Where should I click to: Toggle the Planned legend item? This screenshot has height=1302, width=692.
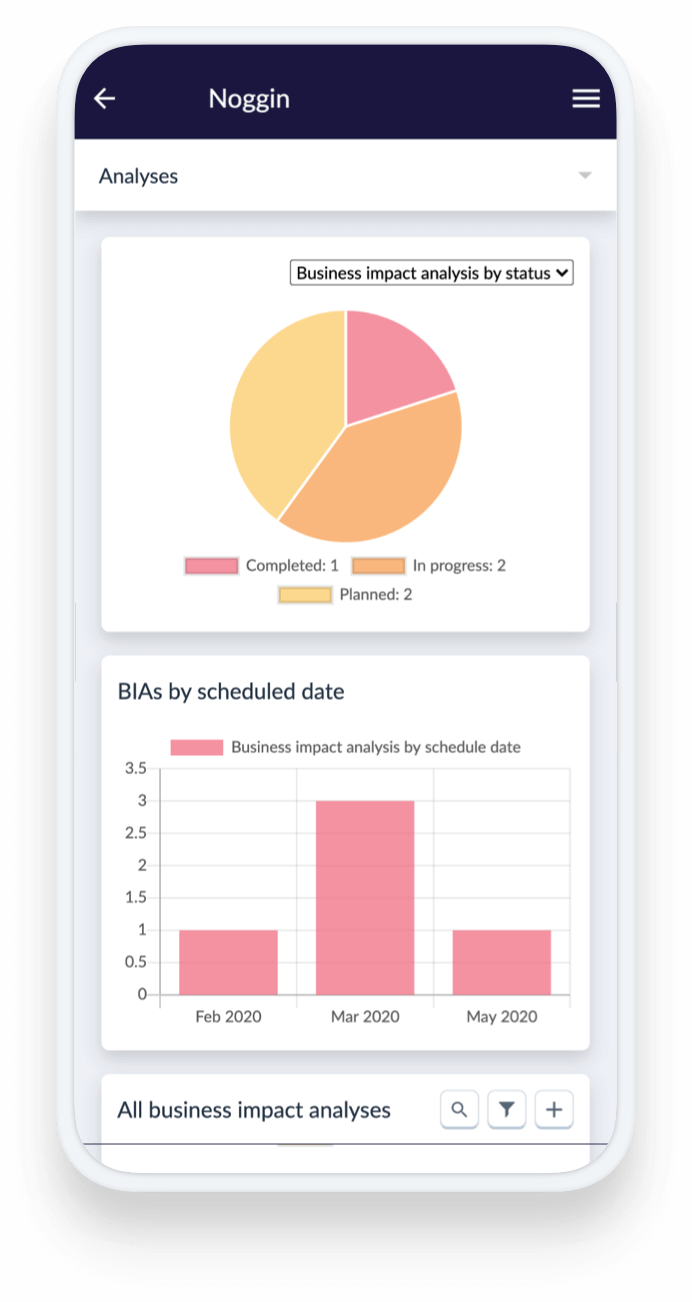tap(345, 595)
